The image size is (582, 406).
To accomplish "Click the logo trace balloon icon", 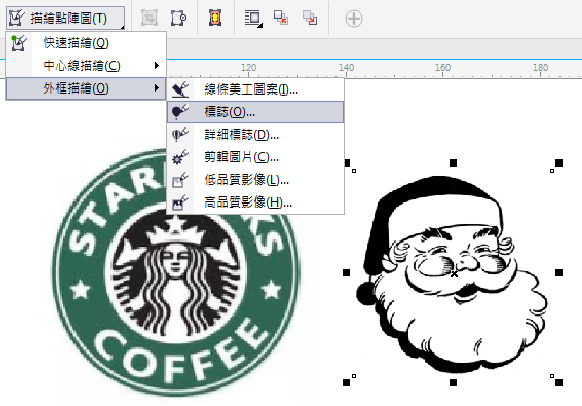I will coord(180,112).
